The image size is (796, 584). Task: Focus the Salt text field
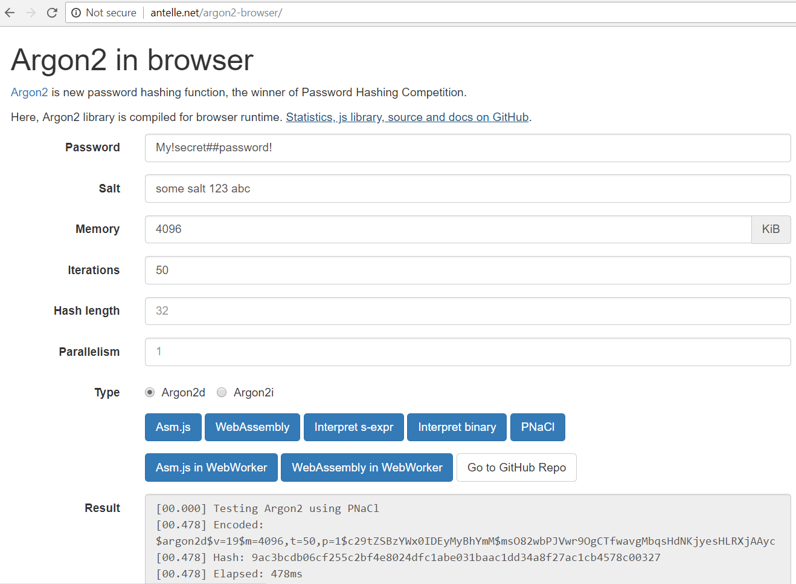click(467, 188)
